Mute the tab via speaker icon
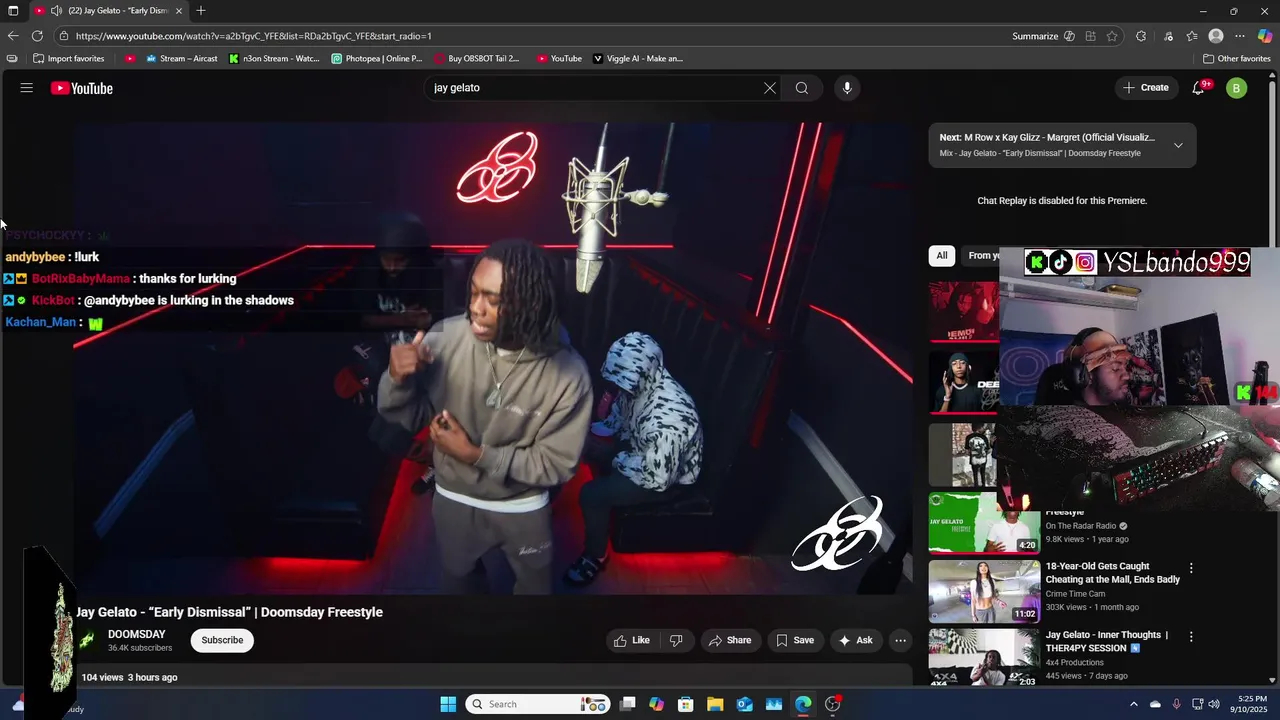 (x=57, y=11)
